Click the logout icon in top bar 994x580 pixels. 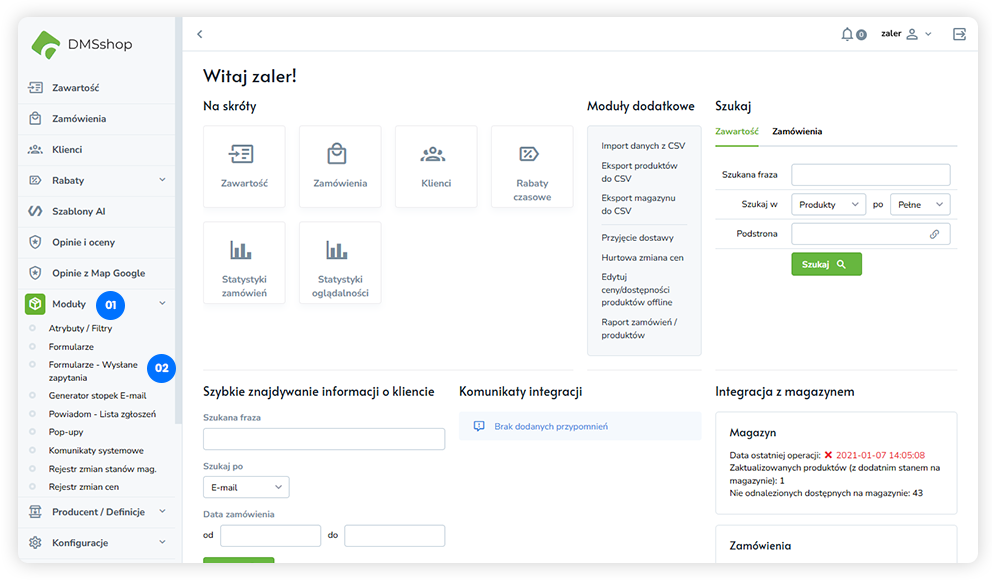coord(959,34)
